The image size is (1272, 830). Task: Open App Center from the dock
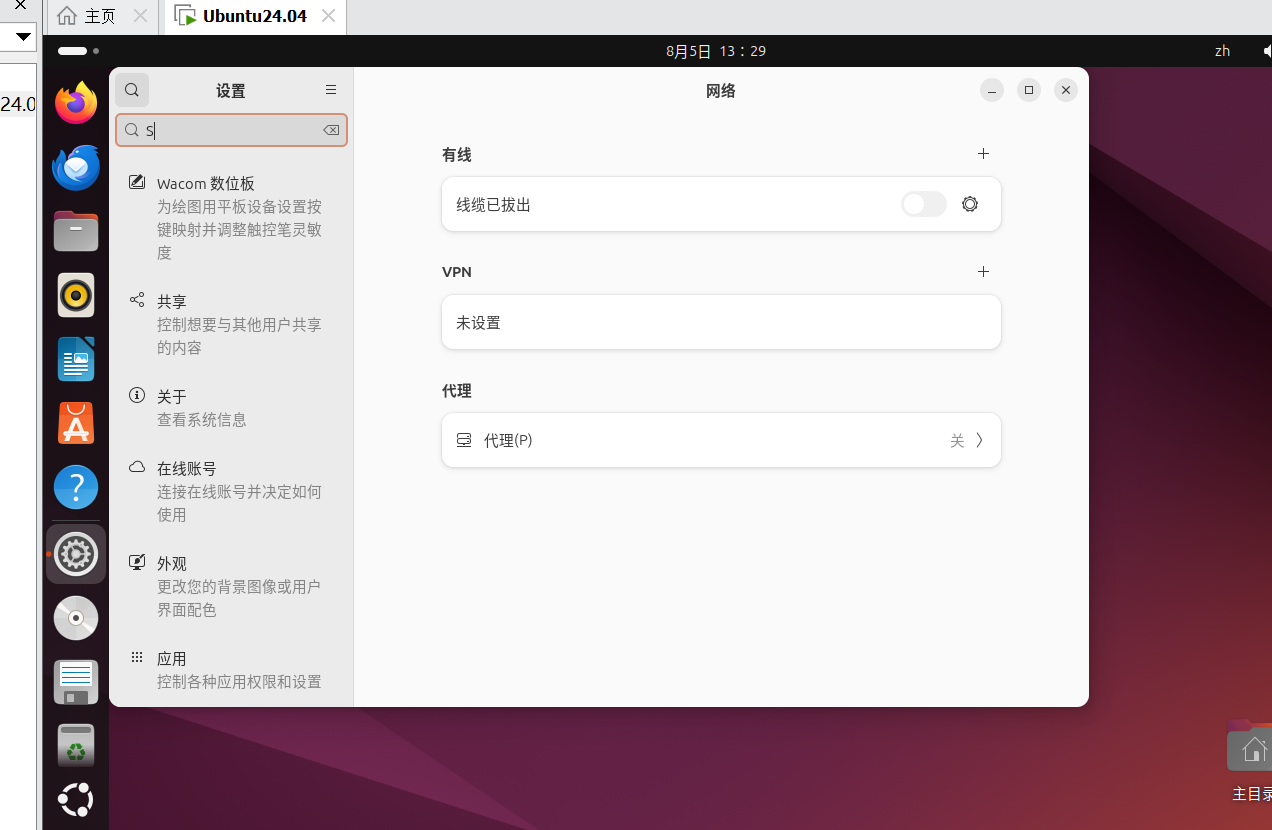tap(76, 424)
